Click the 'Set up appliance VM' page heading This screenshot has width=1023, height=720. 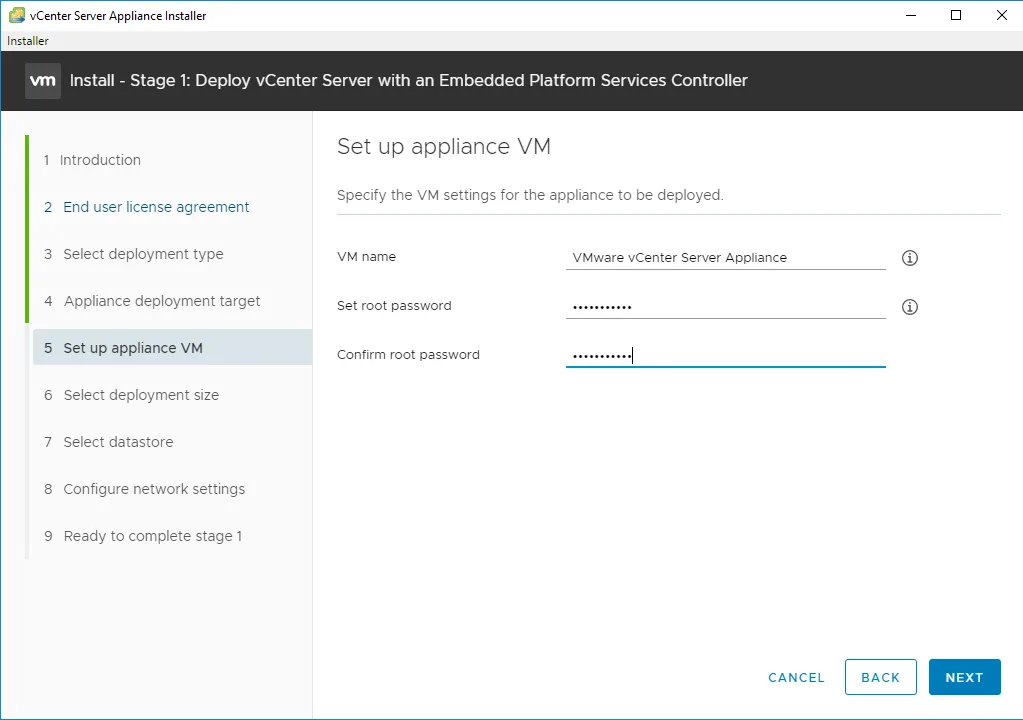444,146
